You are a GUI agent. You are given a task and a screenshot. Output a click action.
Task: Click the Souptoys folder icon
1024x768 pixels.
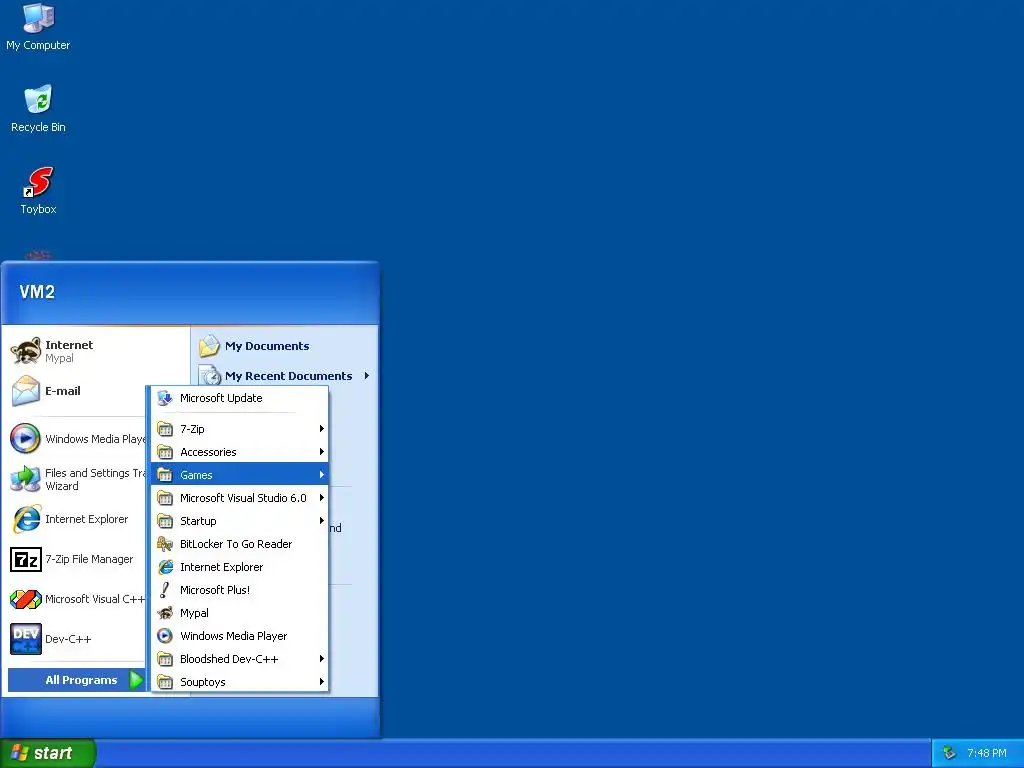pos(165,682)
